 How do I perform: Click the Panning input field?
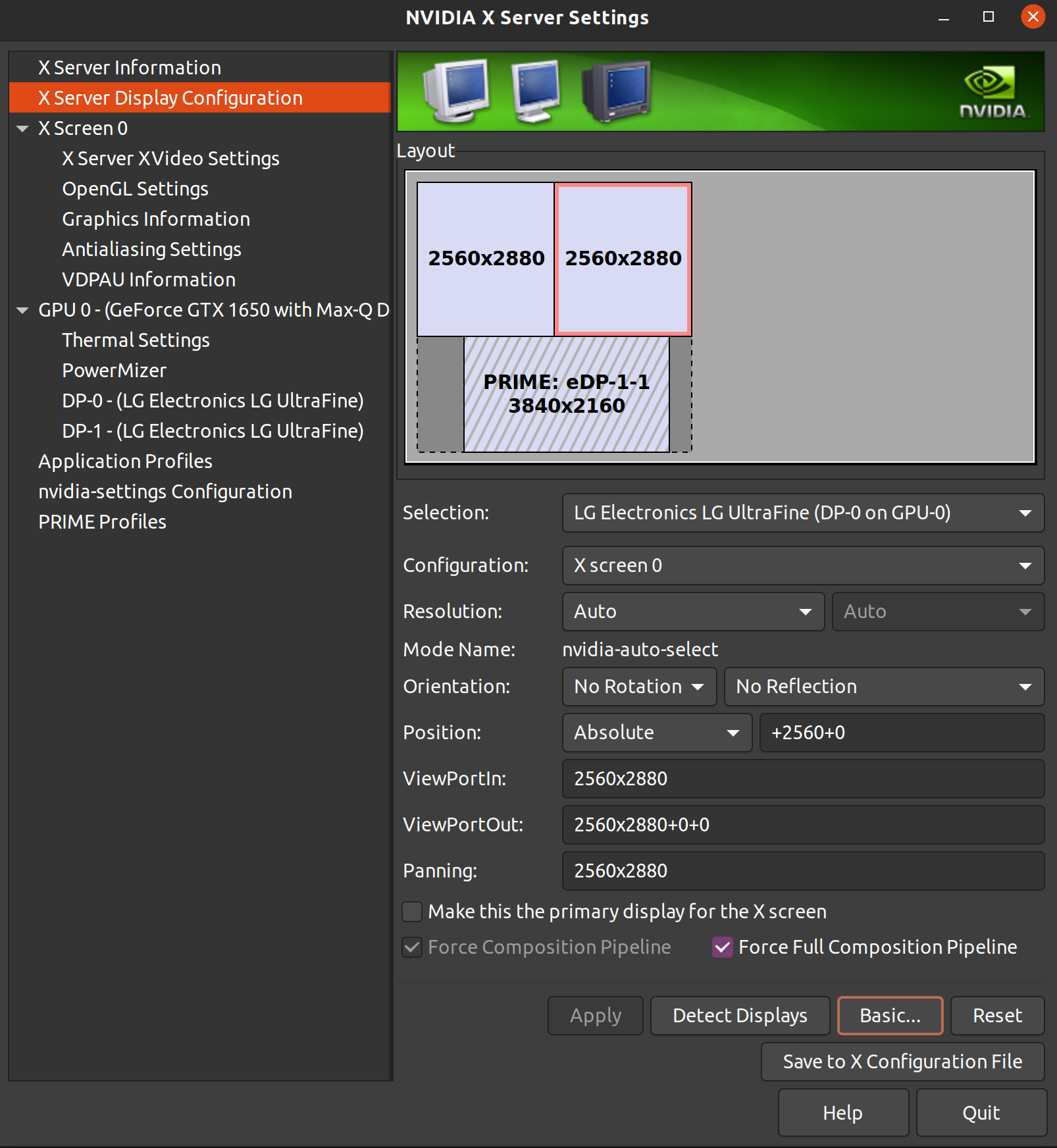click(x=803, y=871)
